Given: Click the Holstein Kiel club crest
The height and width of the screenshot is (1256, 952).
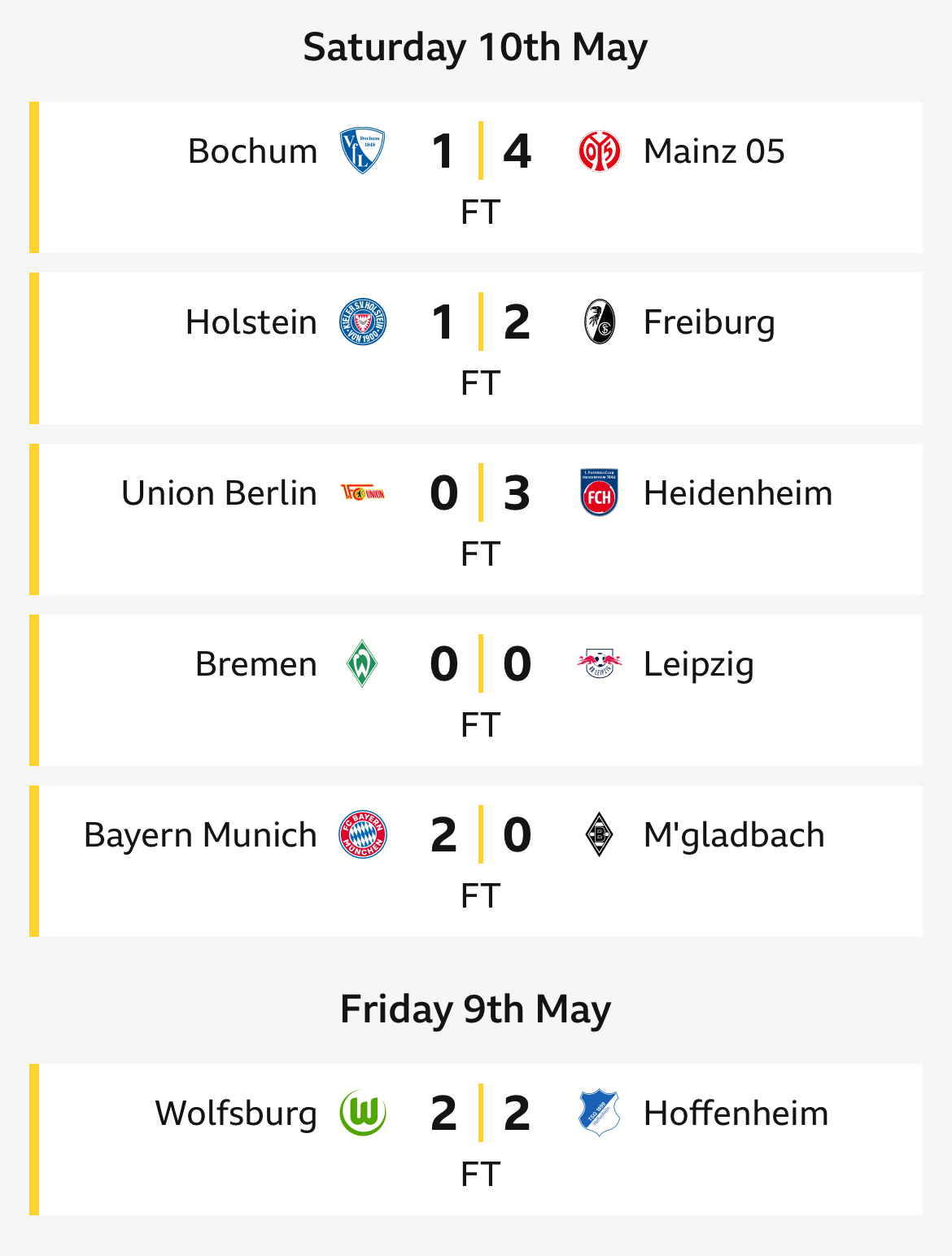Looking at the screenshot, I should [362, 322].
